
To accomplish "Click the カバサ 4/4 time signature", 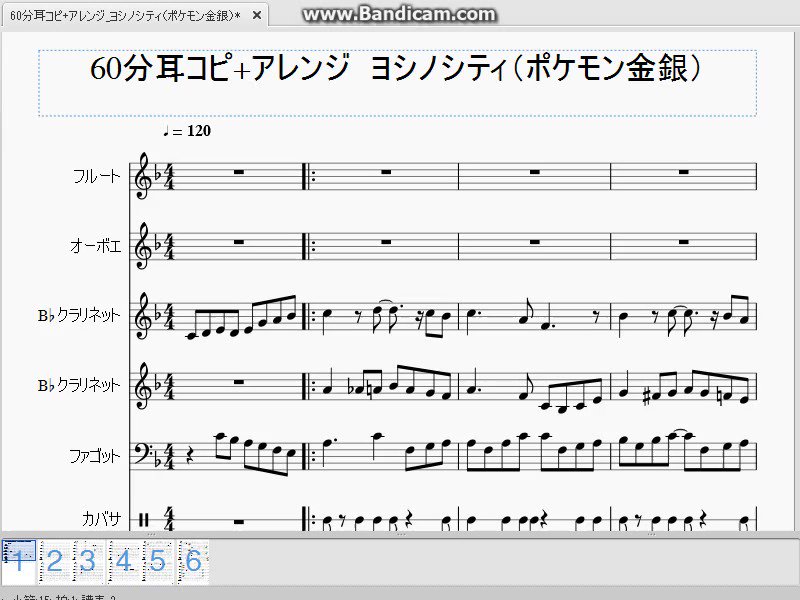I will [169, 519].
